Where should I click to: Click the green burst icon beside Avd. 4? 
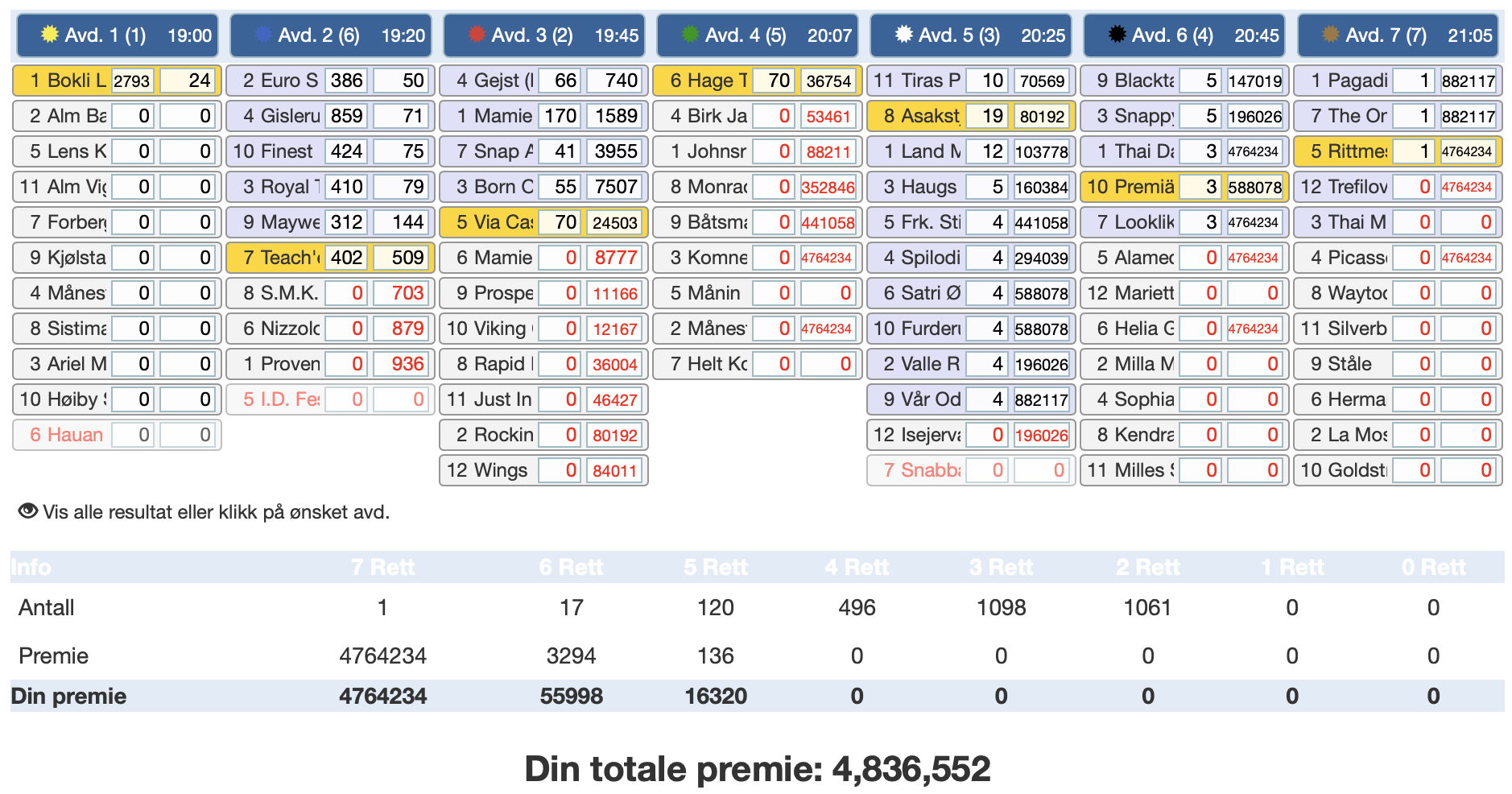pos(690,35)
